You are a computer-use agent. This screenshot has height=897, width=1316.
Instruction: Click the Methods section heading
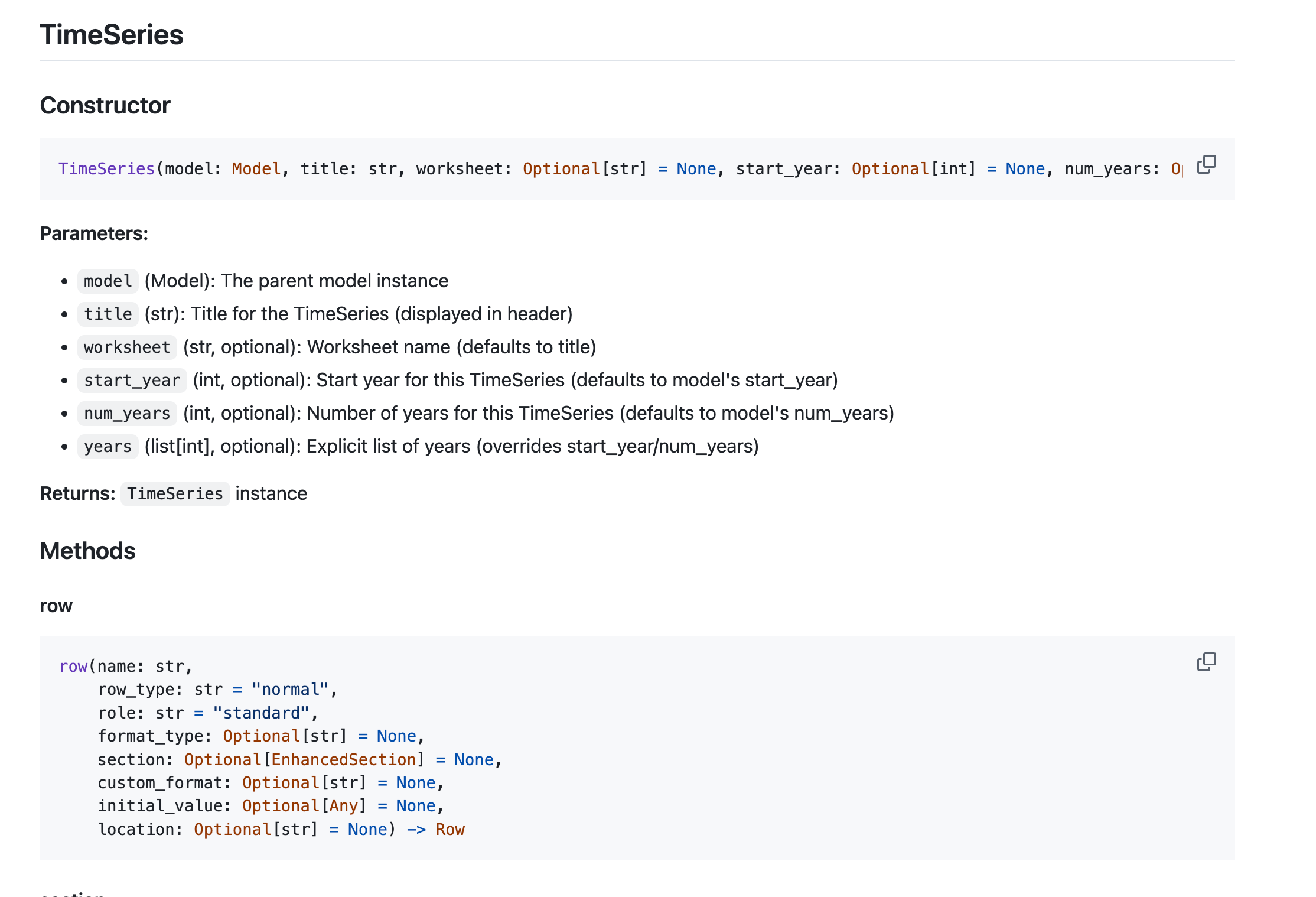87,551
